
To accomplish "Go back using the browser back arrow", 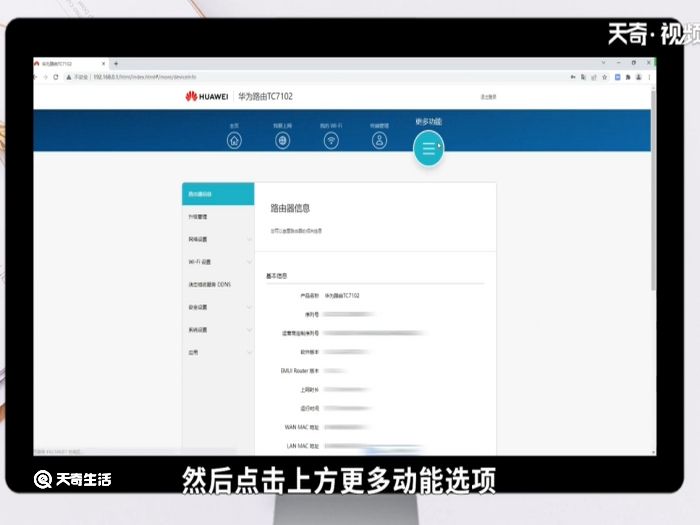I will pos(35,77).
